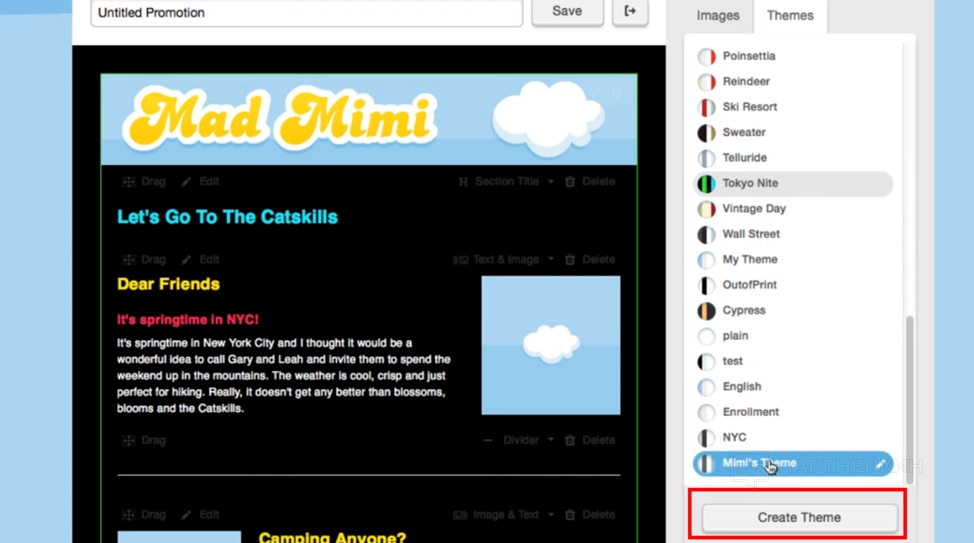Viewport: 974px width, 543px height.
Task: Select the My Theme name
Action: (x=750, y=260)
